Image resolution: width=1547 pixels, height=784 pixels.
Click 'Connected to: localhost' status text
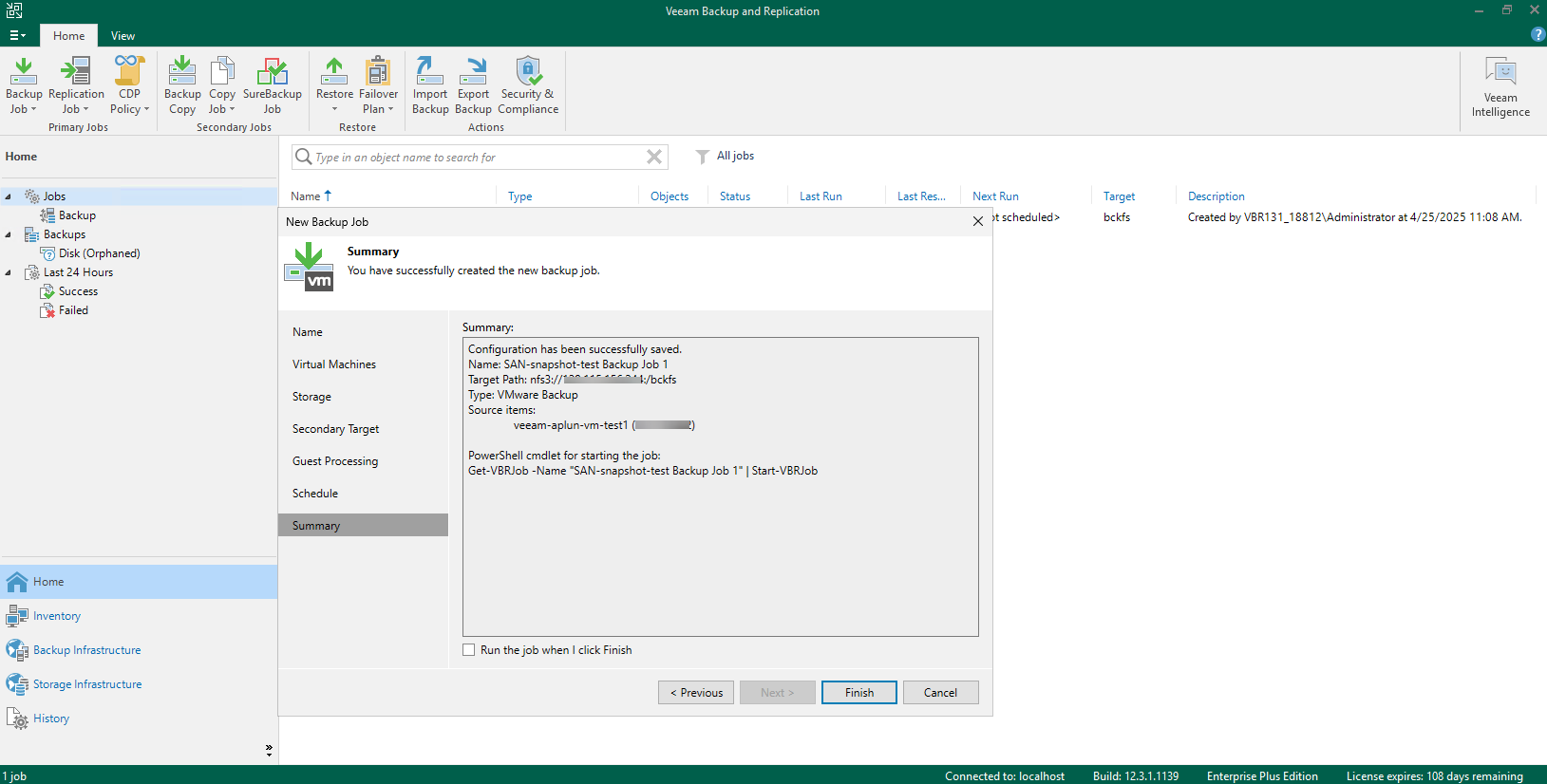[x=1005, y=776]
